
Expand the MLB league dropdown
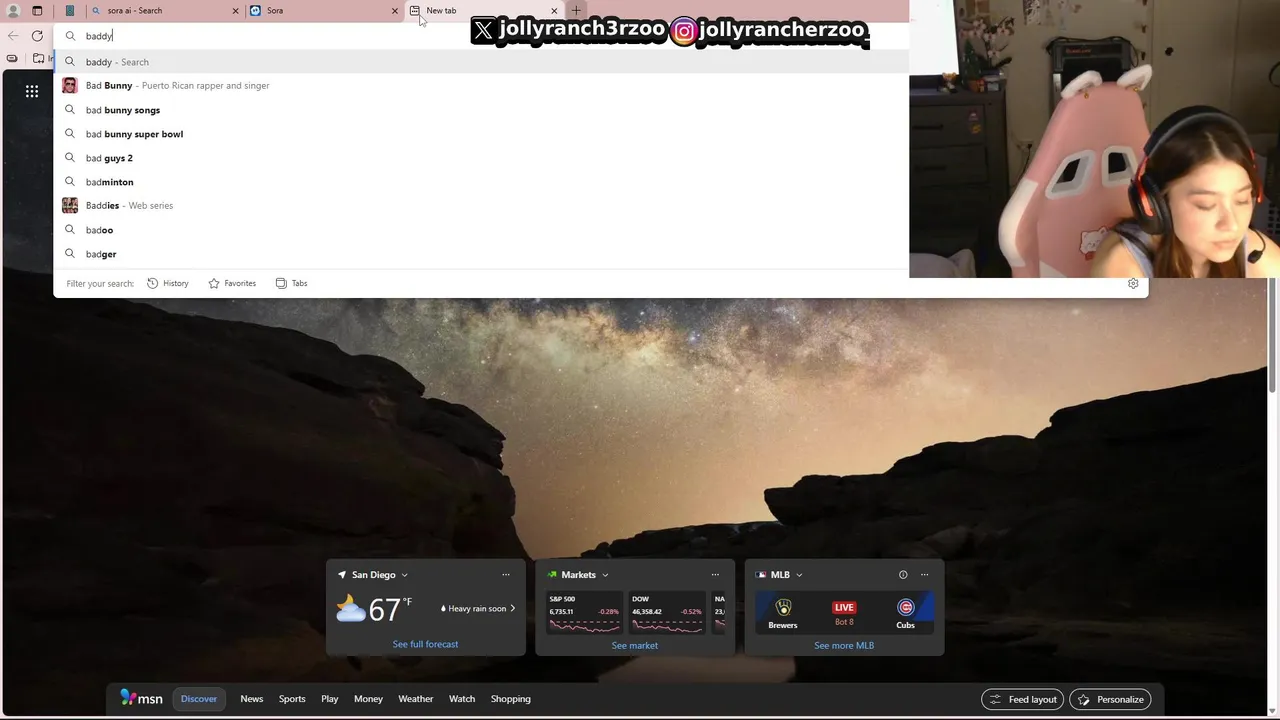799,575
